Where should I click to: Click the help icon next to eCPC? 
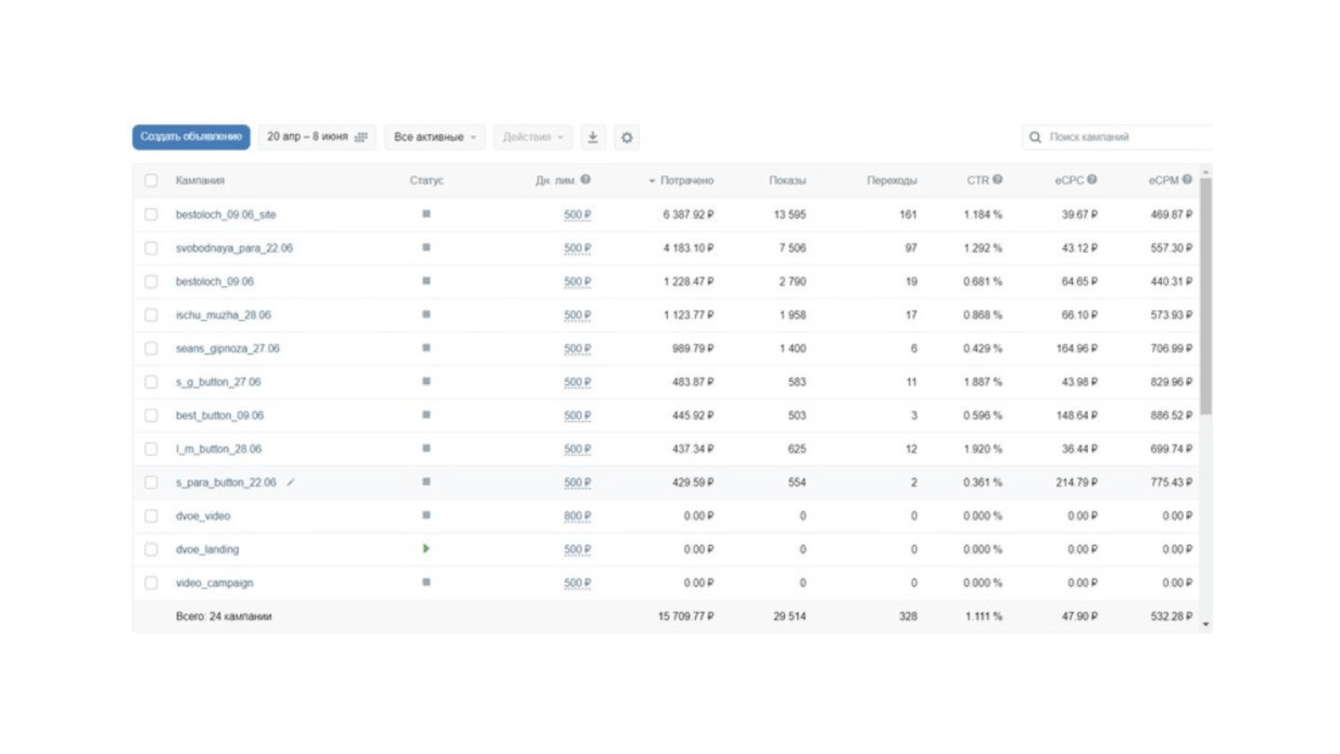tap(1092, 180)
